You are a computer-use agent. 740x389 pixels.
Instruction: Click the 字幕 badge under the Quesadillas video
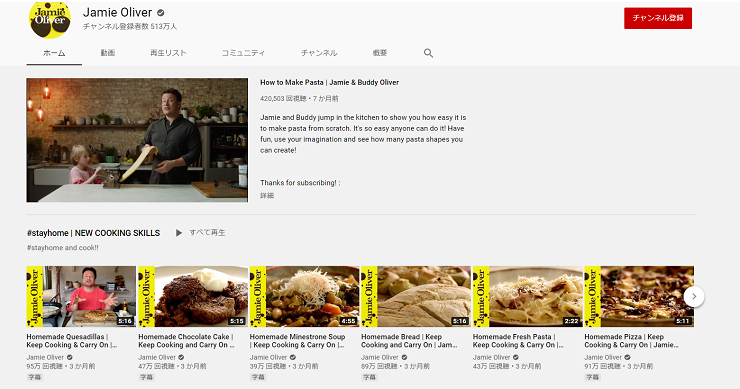(34, 377)
